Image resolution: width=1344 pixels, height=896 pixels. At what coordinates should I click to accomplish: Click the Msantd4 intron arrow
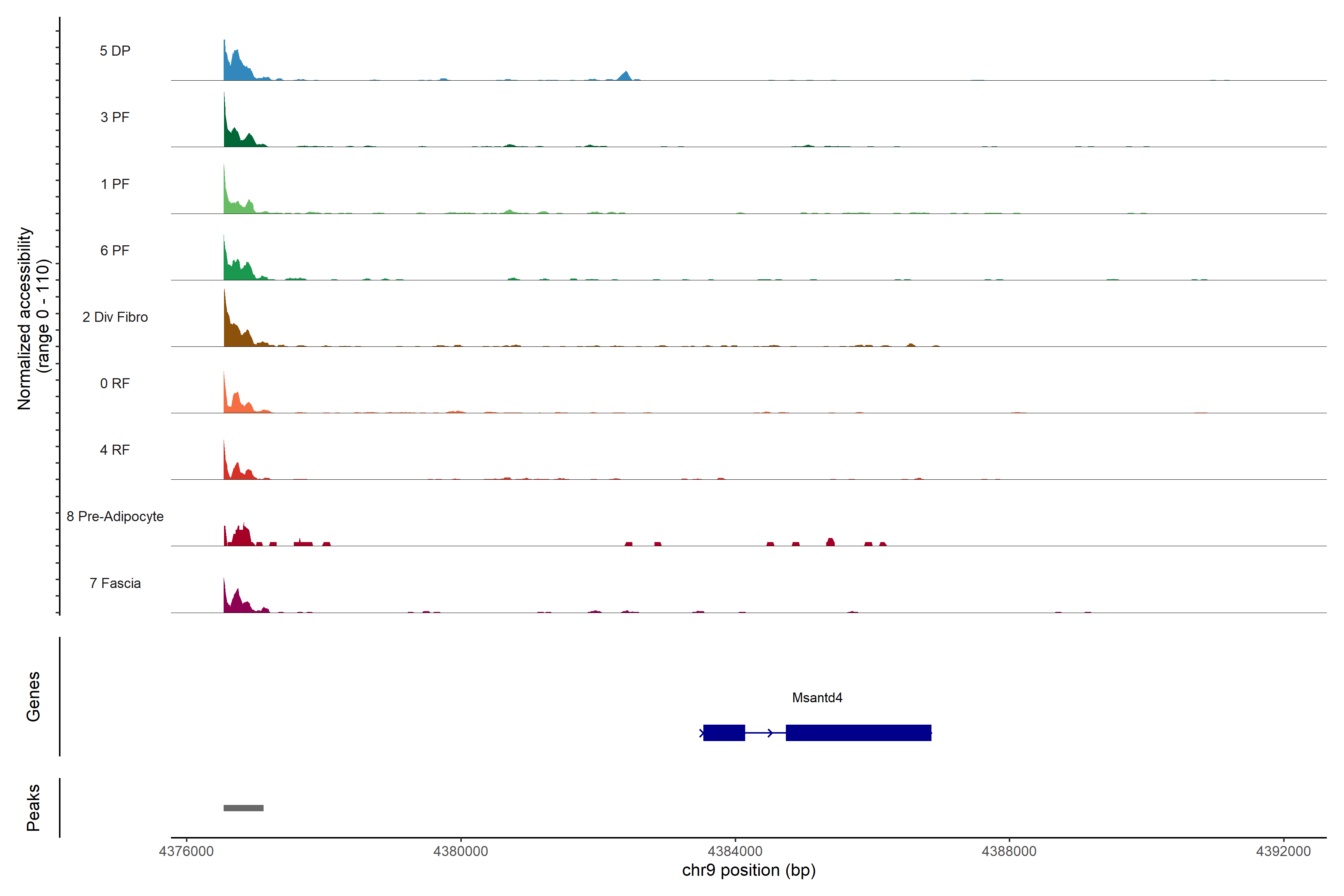click(770, 732)
